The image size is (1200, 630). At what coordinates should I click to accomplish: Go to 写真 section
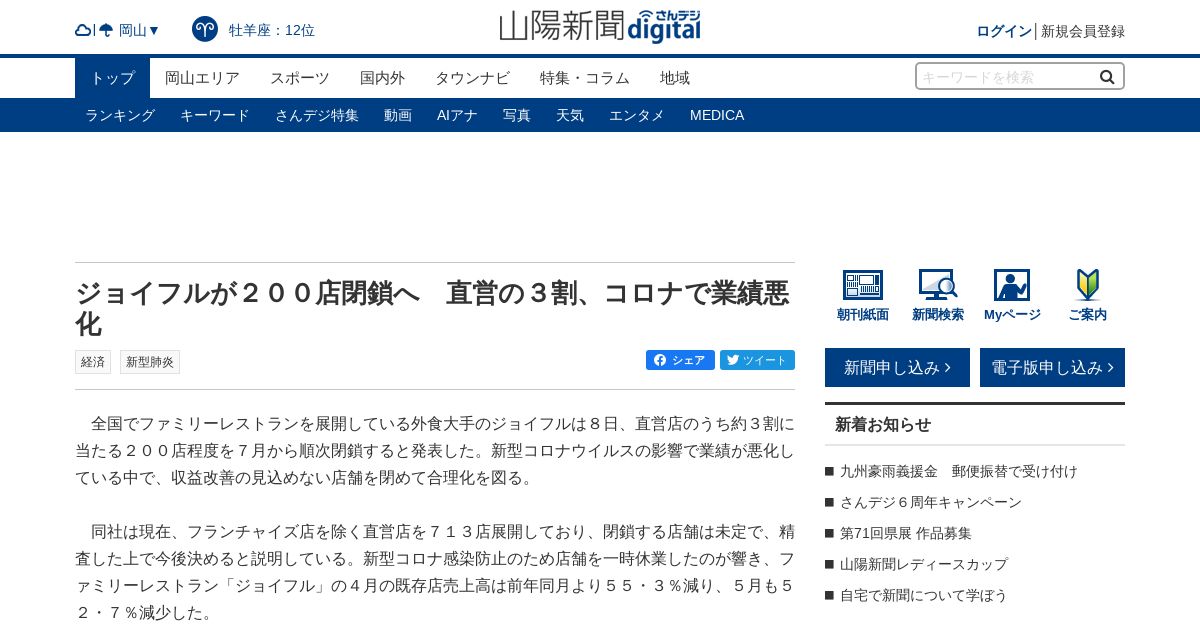click(x=517, y=115)
